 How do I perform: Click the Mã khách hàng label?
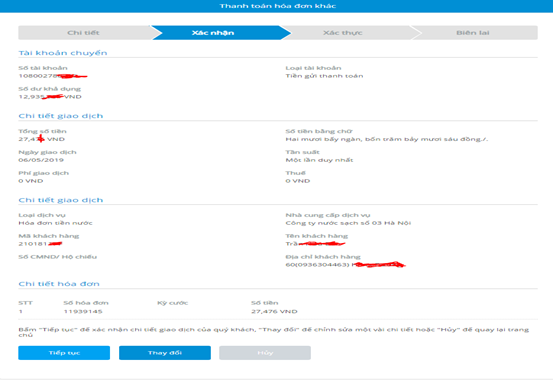point(49,236)
